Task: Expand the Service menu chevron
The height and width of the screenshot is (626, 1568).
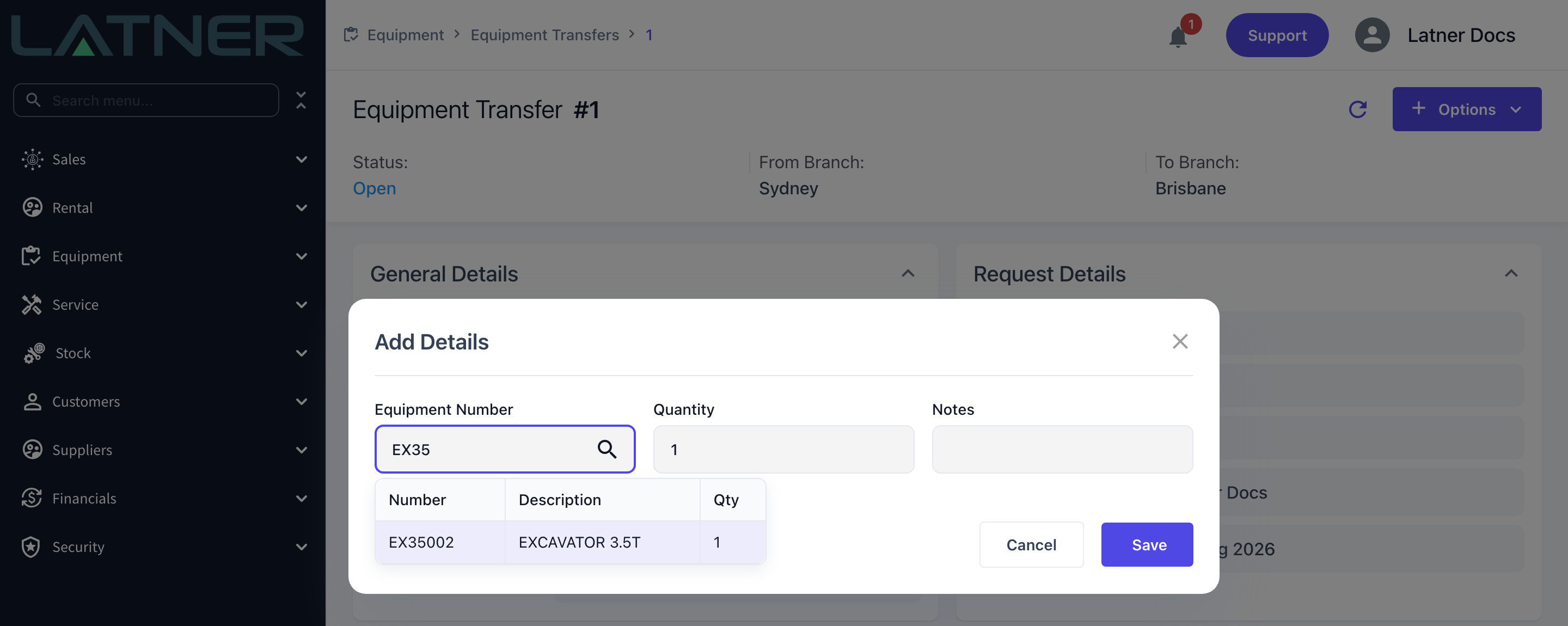Action: click(301, 304)
